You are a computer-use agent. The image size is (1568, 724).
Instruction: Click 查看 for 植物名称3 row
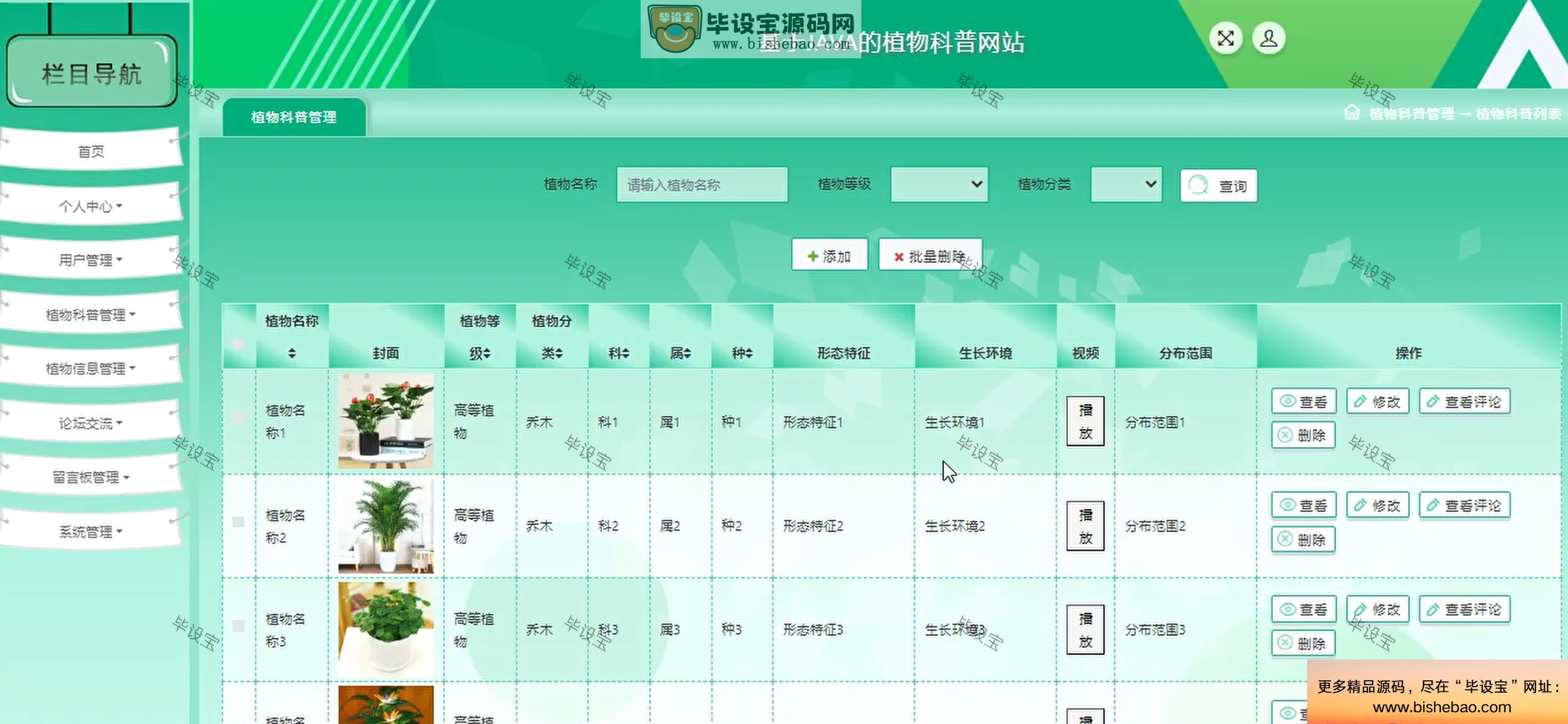(x=1303, y=610)
